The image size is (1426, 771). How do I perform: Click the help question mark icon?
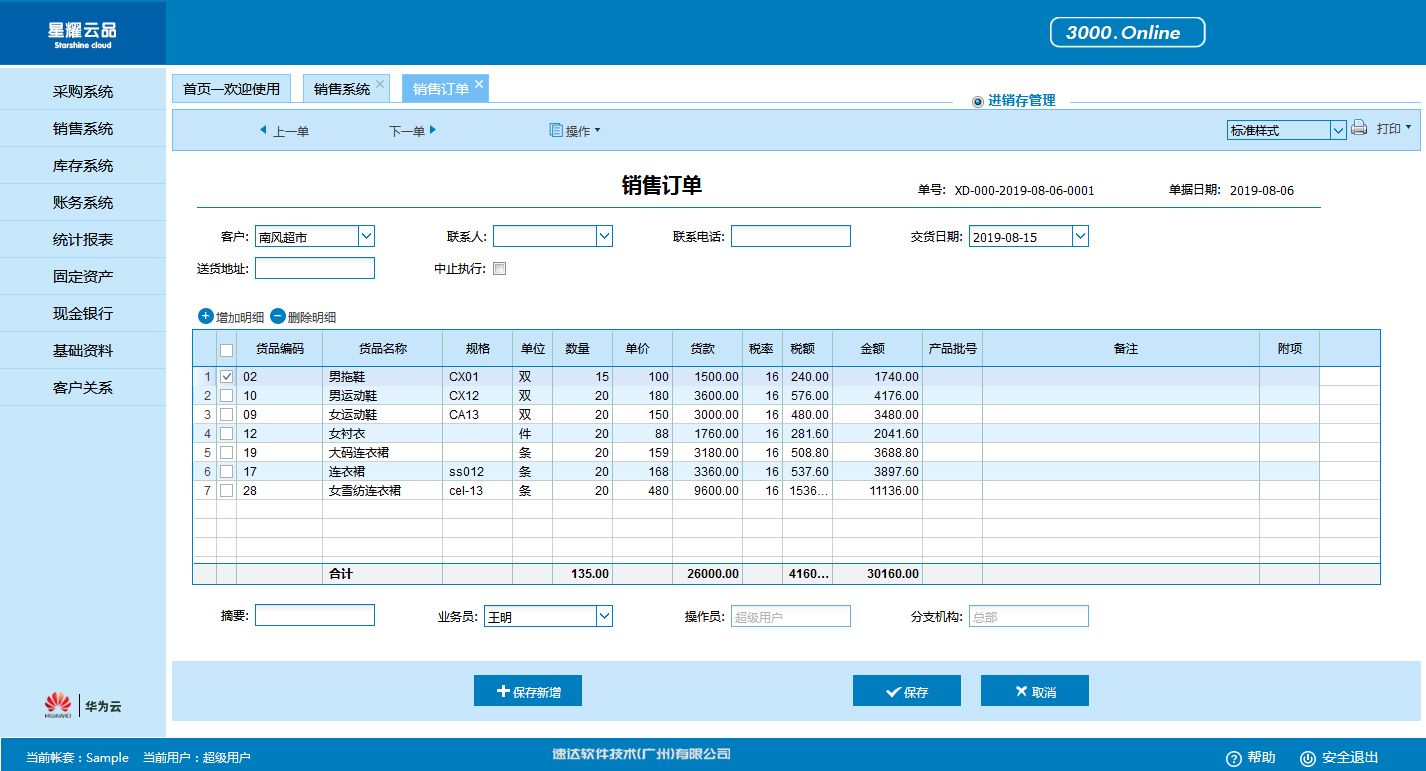click(x=1233, y=758)
